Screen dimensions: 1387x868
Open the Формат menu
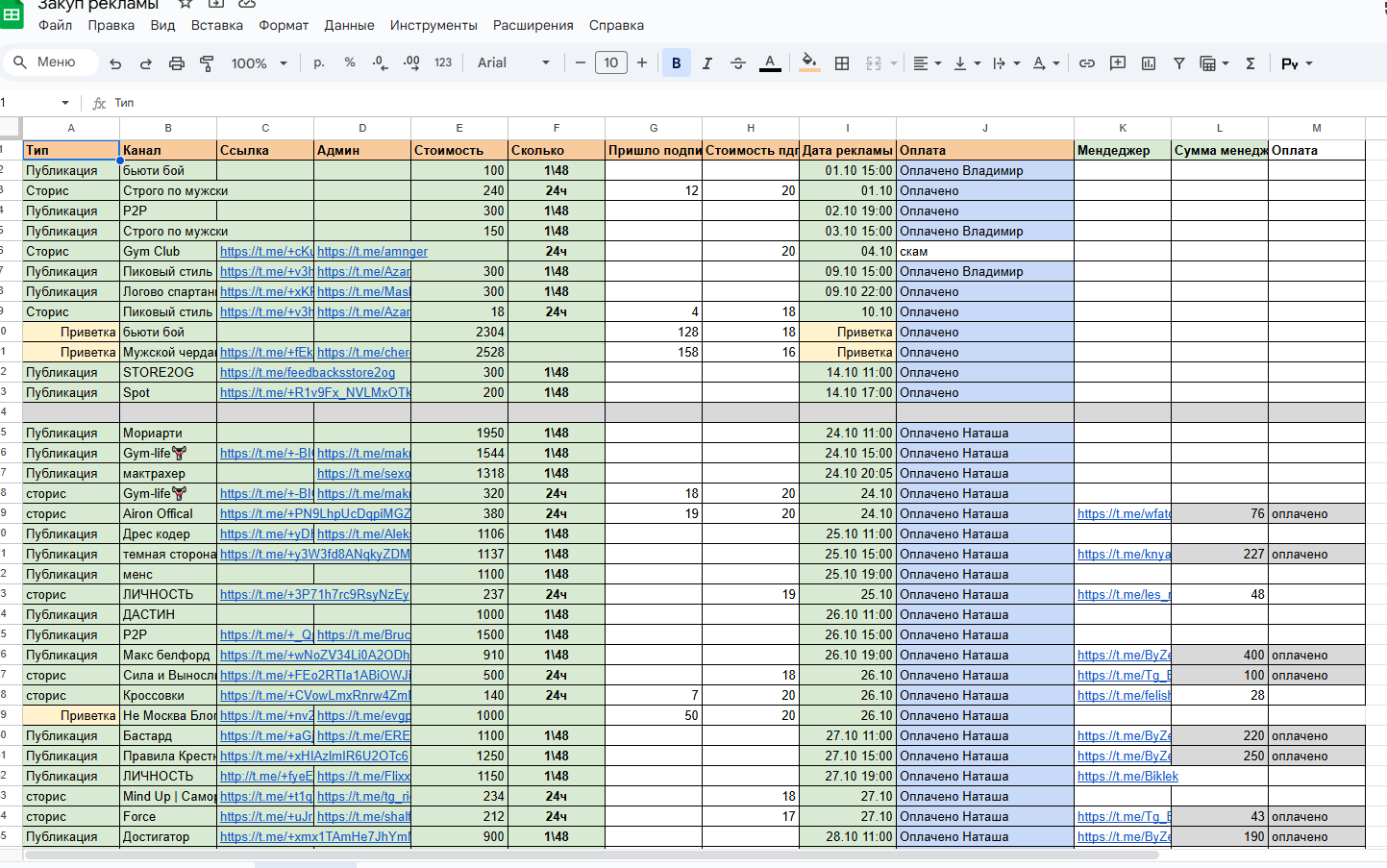point(284,25)
